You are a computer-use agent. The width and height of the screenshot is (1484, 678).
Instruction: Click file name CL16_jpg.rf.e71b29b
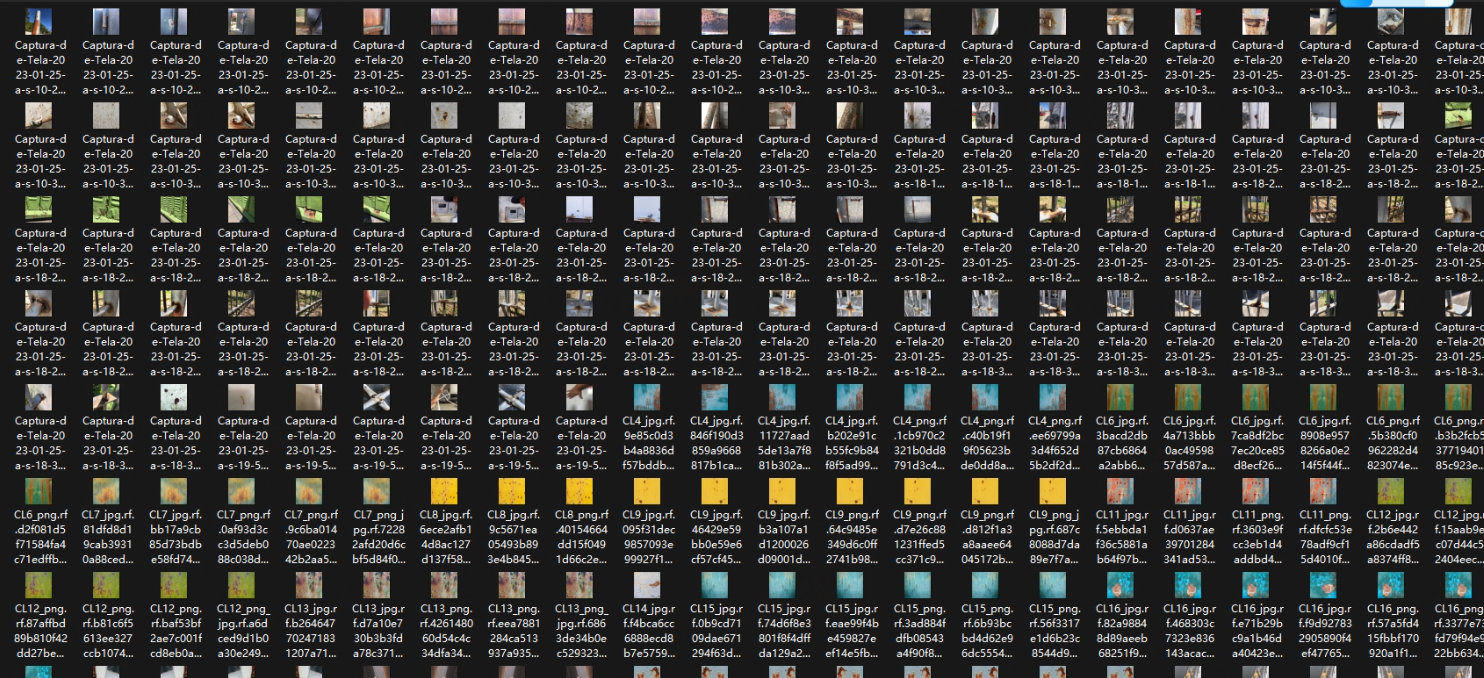coord(1257,631)
